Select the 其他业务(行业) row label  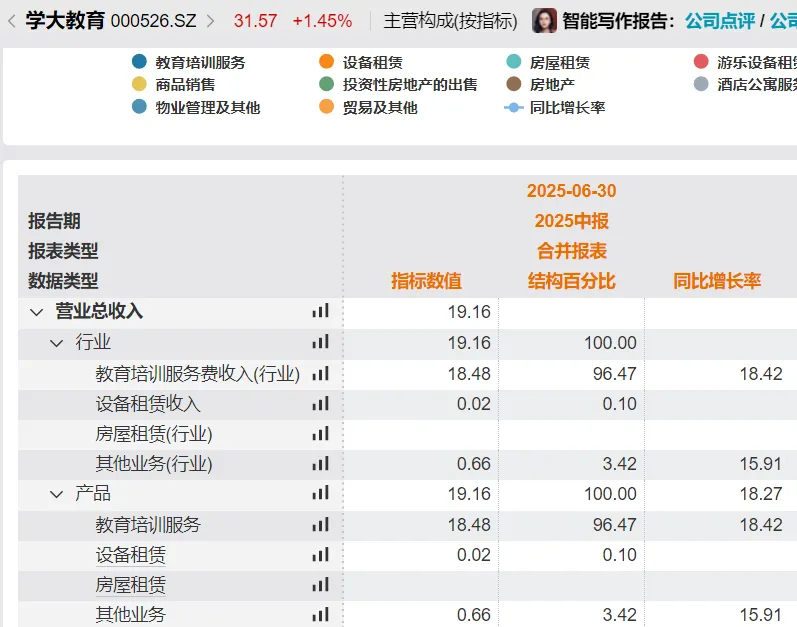click(x=154, y=464)
